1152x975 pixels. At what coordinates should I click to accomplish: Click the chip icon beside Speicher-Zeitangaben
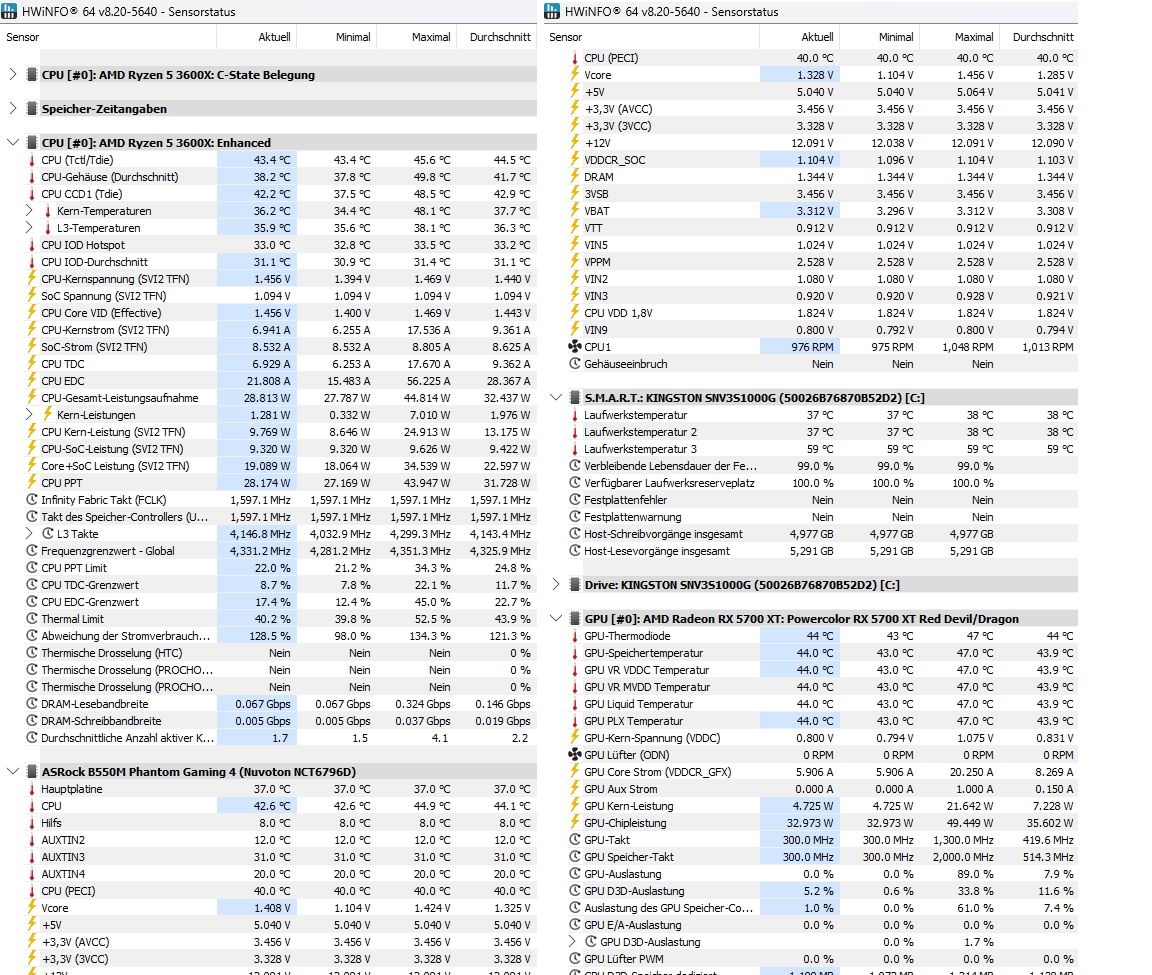pyautogui.click(x=32, y=109)
